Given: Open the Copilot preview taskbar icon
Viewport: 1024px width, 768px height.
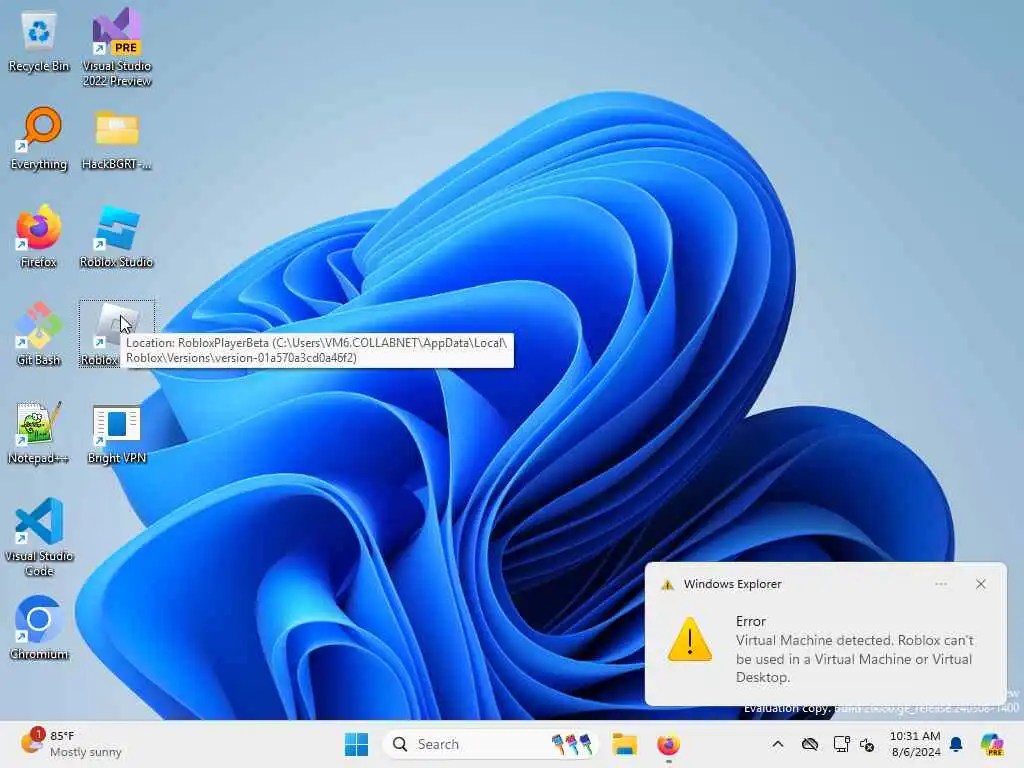Looking at the screenshot, I should (991, 744).
